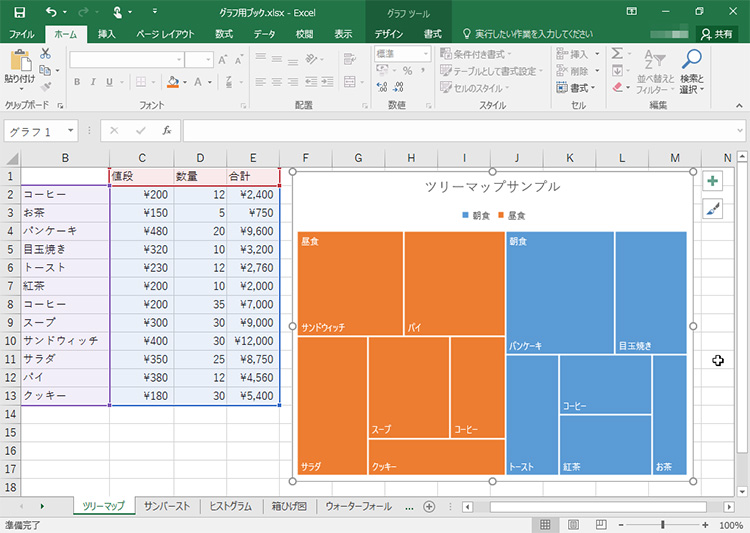Open the 挿入 ribbon tab
The height and width of the screenshot is (533, 750).
pos(106,34)
